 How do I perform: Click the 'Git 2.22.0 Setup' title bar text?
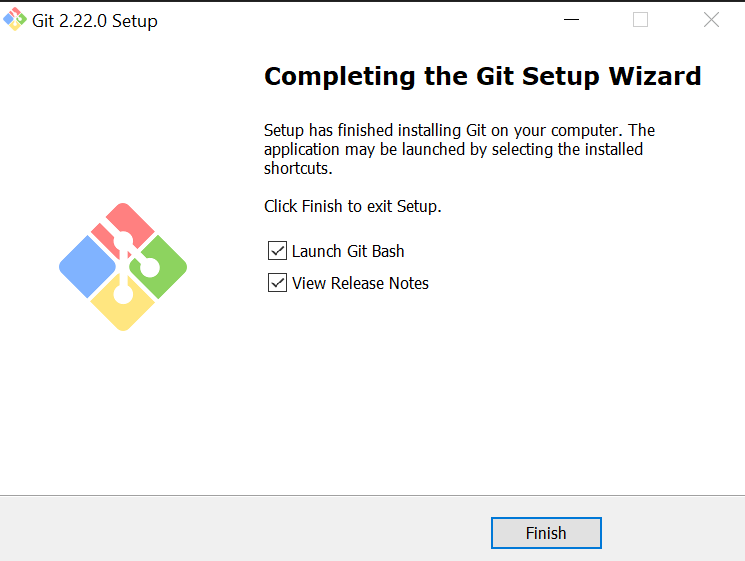click(x=95, y=21)
